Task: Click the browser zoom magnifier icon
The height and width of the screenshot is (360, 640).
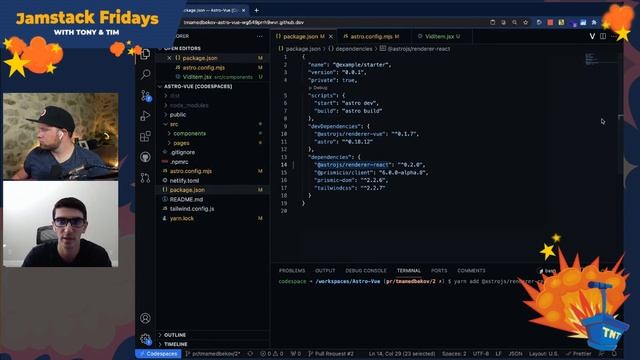Action: 515,22
